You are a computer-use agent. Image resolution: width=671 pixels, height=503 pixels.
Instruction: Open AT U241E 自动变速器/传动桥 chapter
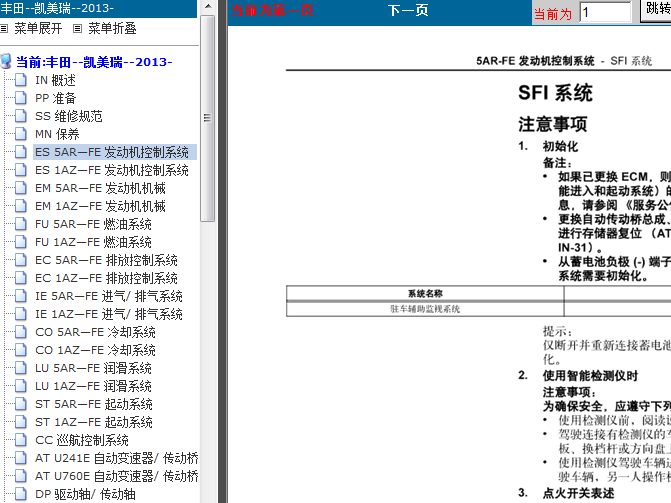[116, 458]
